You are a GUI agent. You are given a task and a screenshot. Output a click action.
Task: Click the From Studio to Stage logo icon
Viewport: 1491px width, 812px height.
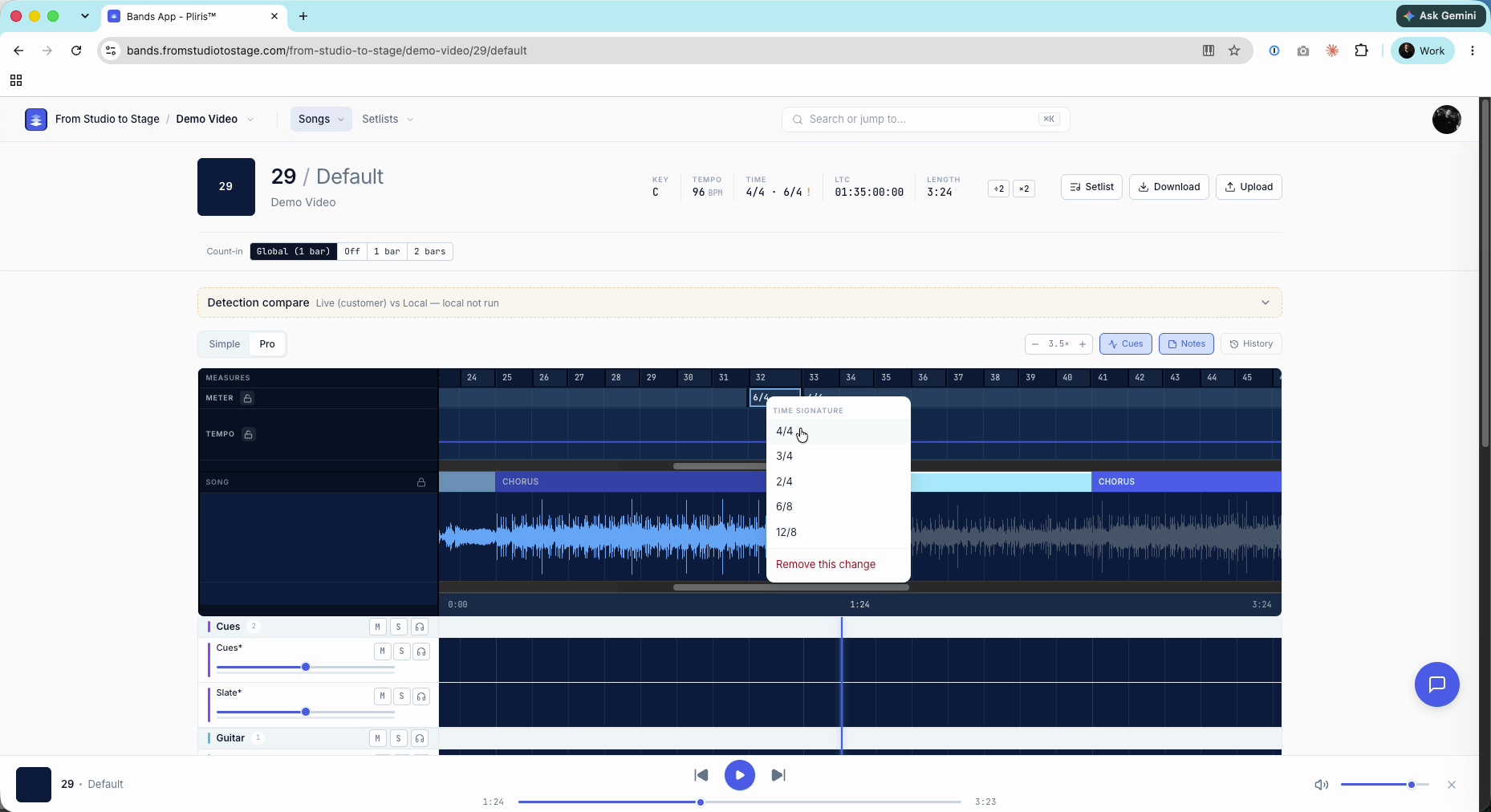click(36, 120)
